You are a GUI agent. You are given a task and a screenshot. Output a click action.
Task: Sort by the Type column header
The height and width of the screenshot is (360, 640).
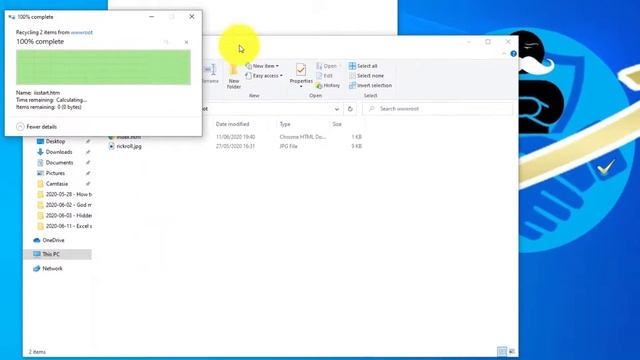pos(285,124)
